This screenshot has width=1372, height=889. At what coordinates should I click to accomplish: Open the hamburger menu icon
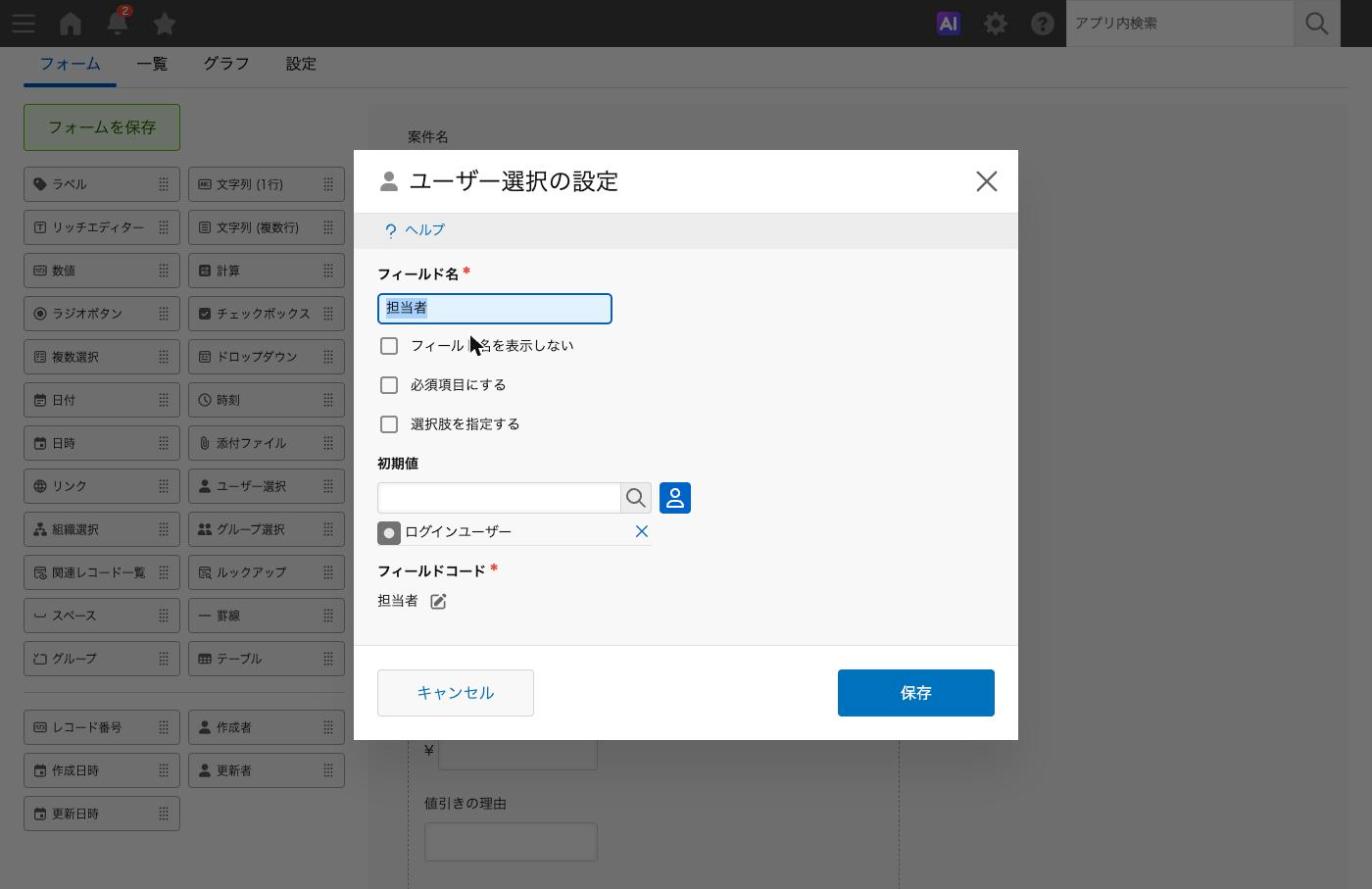[x=23, y=23]
